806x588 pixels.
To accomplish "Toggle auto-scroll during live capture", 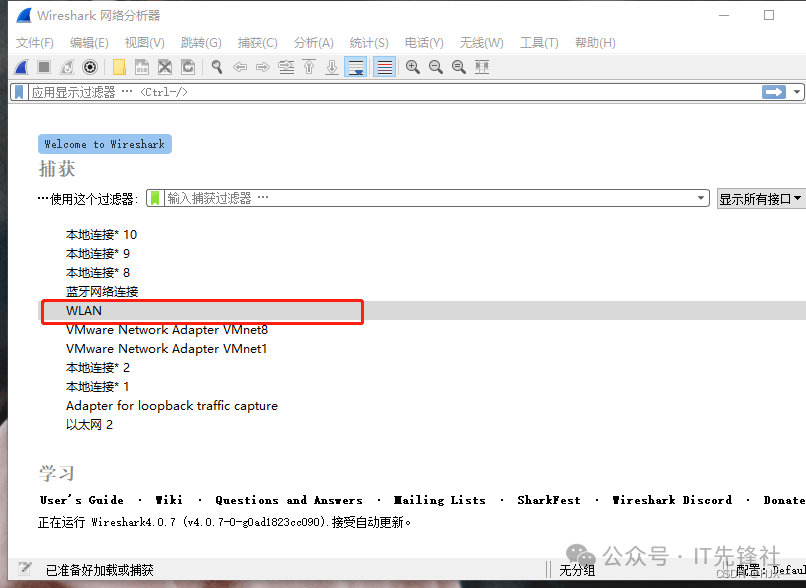I will 355,67.
